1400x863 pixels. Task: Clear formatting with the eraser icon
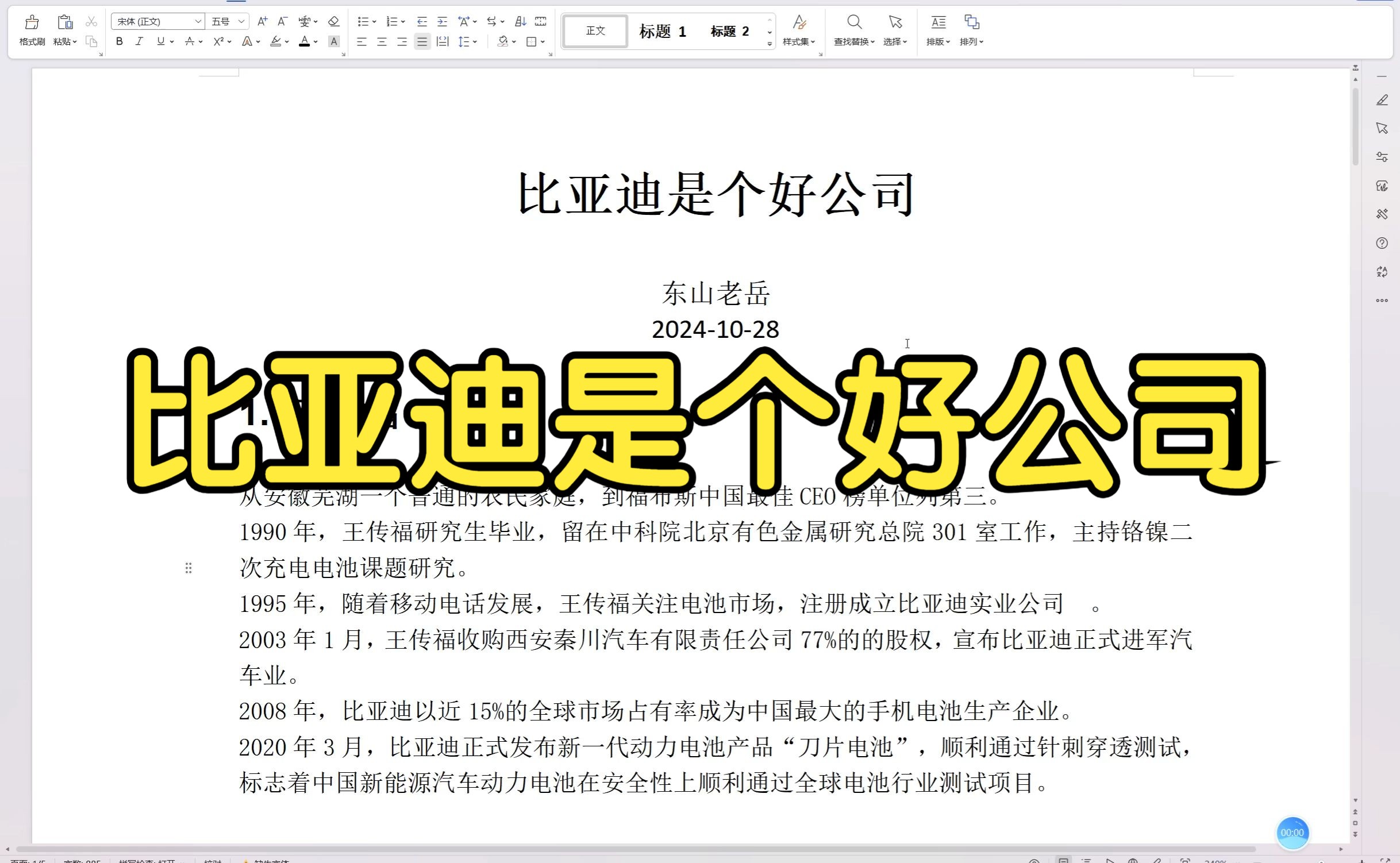pyautogui.click(x=333, y=22)
